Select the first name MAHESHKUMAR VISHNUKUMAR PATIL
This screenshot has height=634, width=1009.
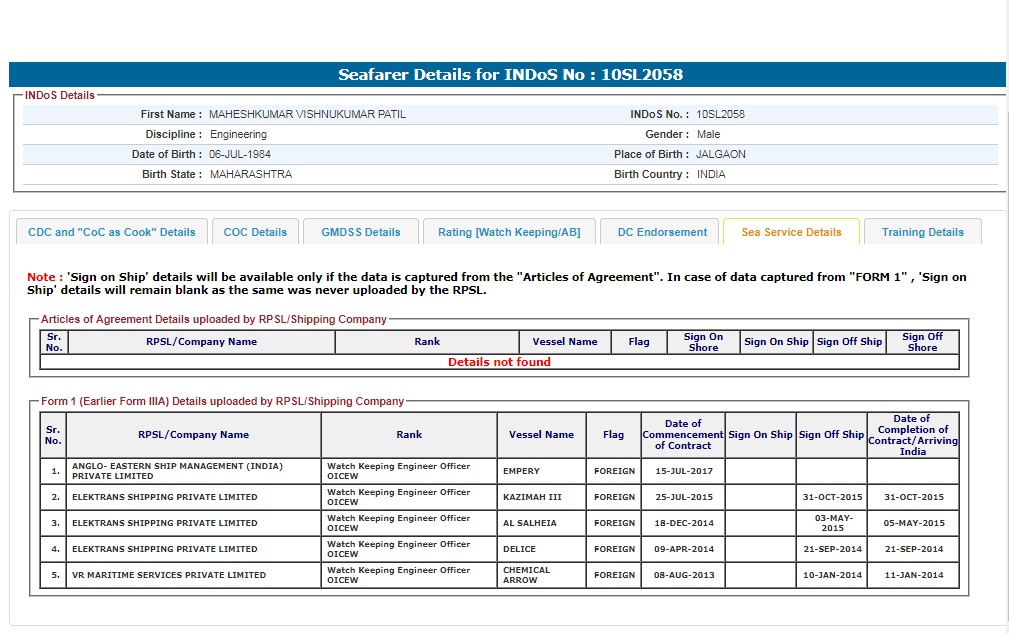(307, 115)
